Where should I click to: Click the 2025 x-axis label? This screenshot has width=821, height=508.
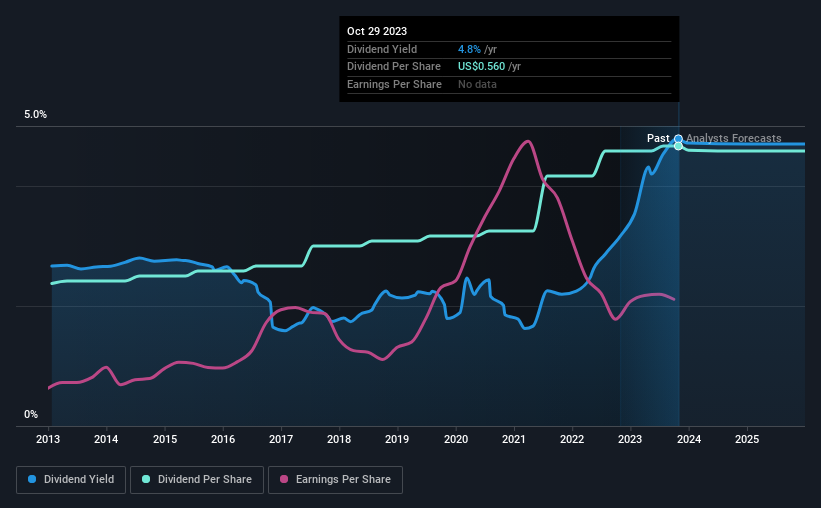click(747, 439)
